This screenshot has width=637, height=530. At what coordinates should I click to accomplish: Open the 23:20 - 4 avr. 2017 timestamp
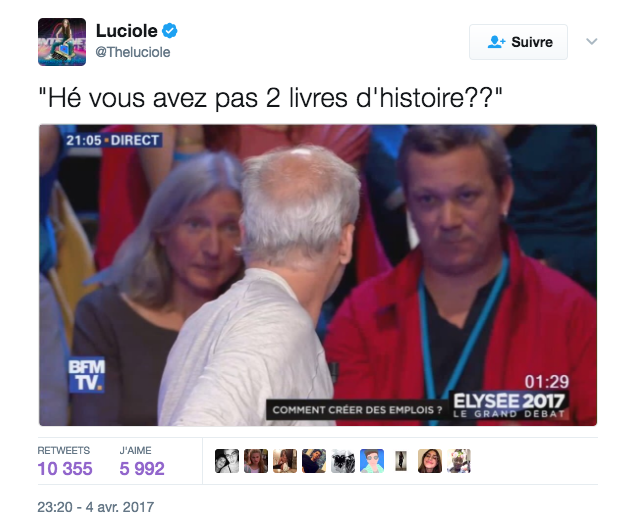95,507
